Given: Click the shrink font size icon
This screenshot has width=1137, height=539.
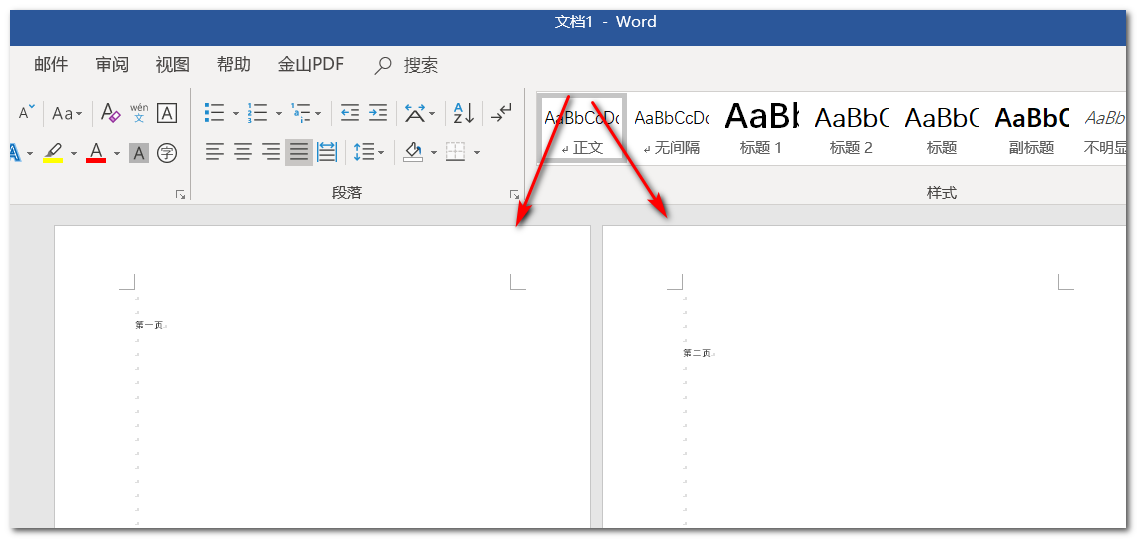Looking at the screenshot, I should click(x=26, y=113).
